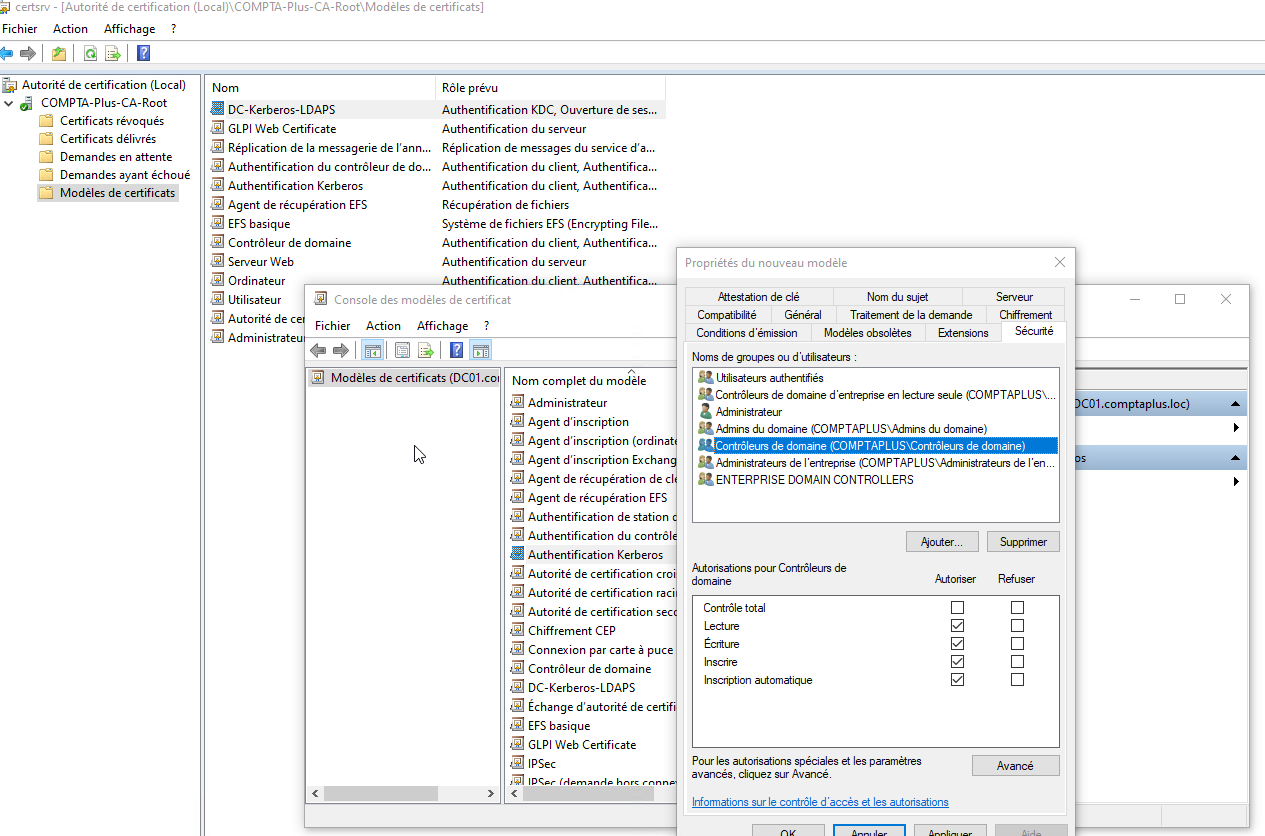Click the blue Back arrow in the certsrv toolbar

point(7,53)
